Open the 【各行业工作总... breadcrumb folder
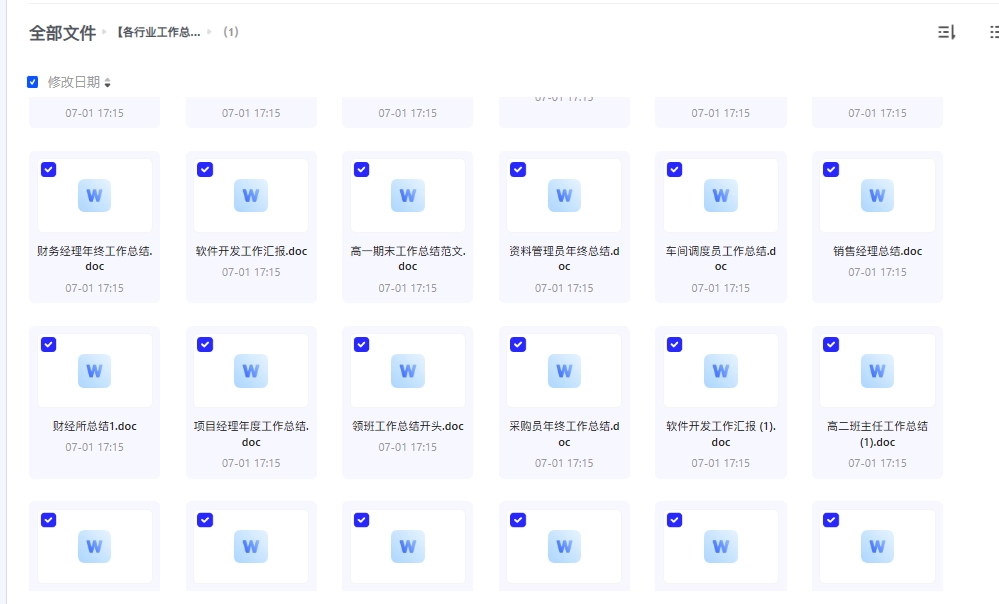The width and height of the screenshot is (999, 604). (159, 32)
